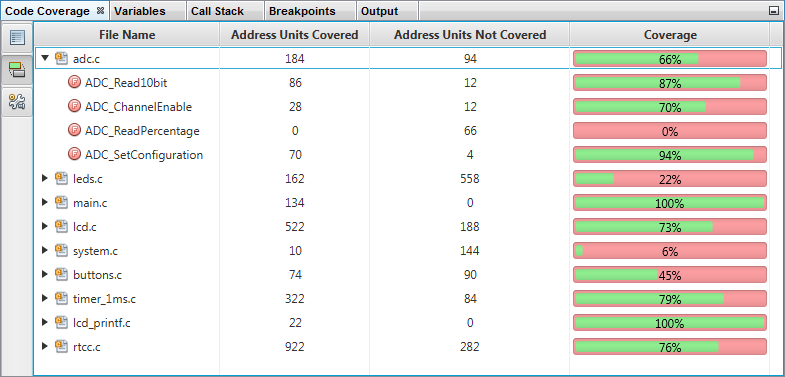The image size is (785, 377).
Task: Click the function icon next to ADC_ReadPercentage
Action: tap(74, 131)
